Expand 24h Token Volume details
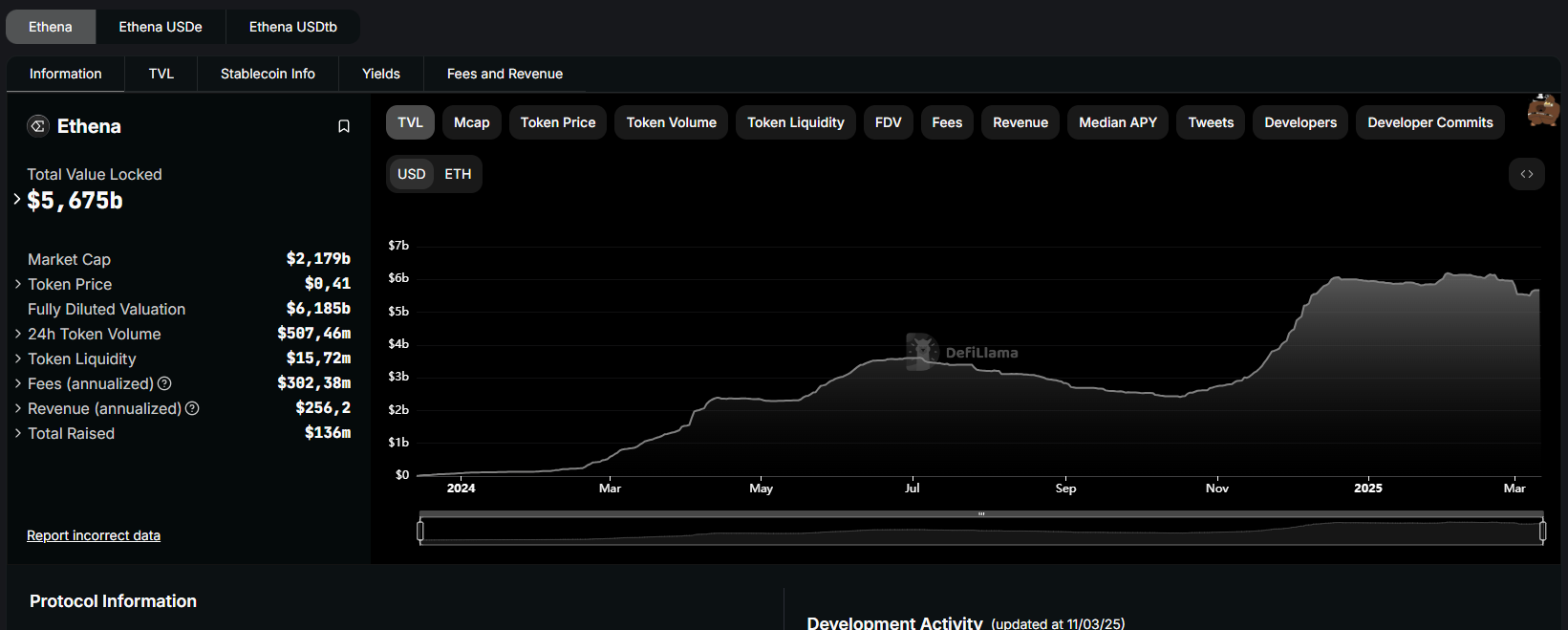The image size is (1568, 630). [18, 334]
